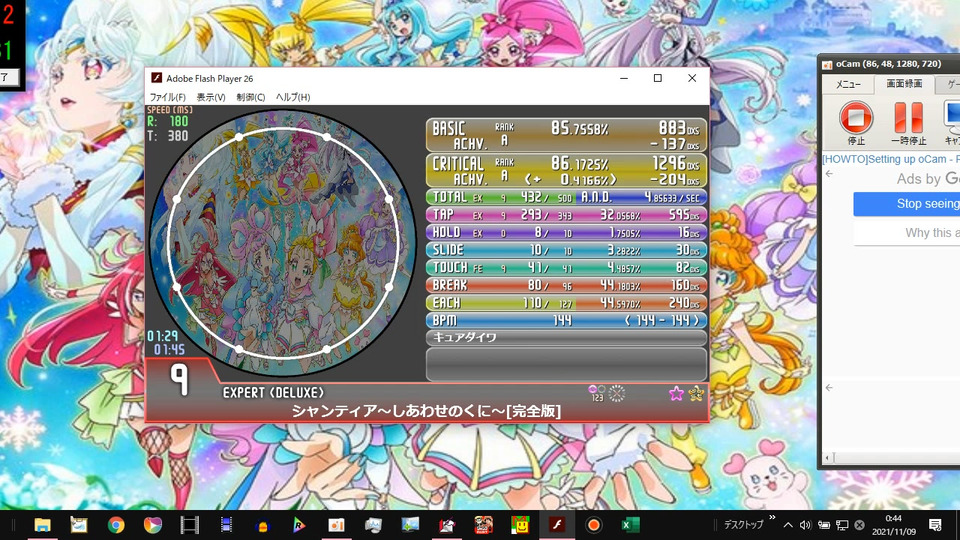Screen dimensions: 960x540
Task: Open oCam メニュー tab
Action: click(x=848, y=84)
